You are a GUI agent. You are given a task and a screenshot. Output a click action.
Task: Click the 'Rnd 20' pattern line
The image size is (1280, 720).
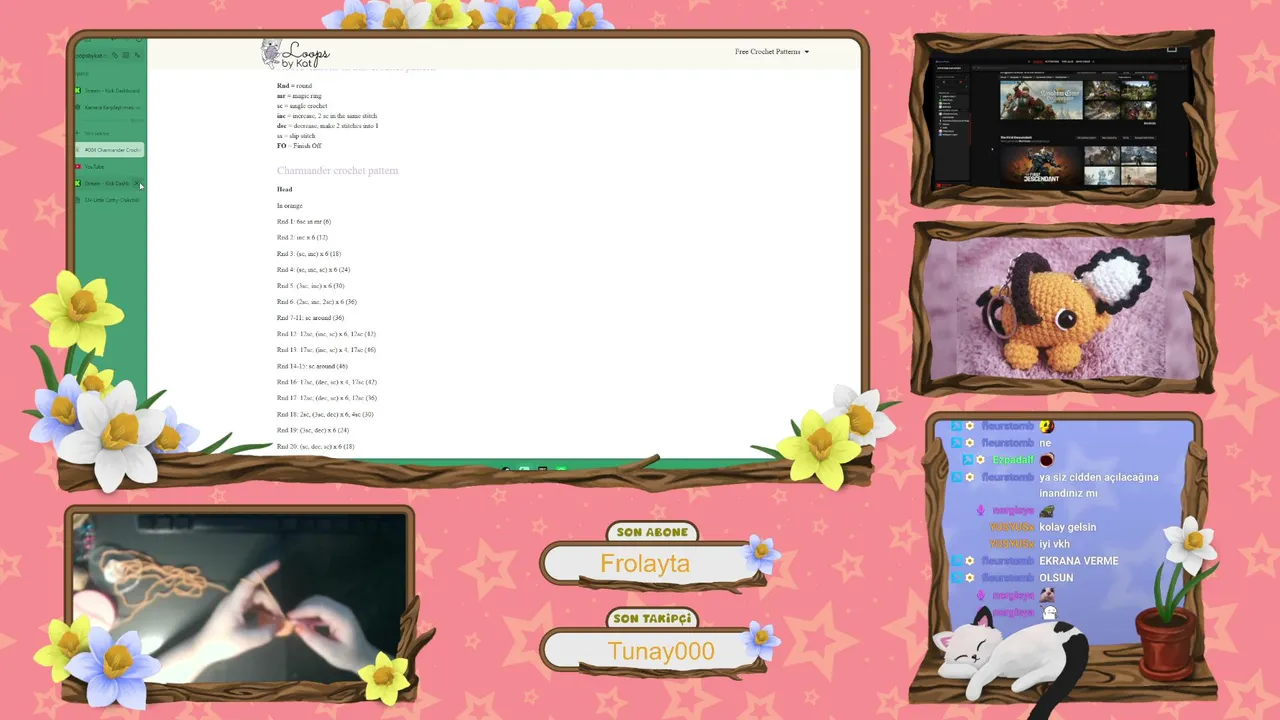(x=315, y=447)
